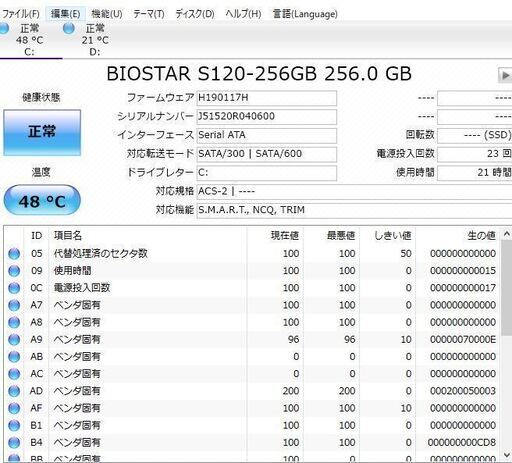The image size is (512, 463).
Task: Click threshold value 50 in row 05
Action: click(406, 254)
